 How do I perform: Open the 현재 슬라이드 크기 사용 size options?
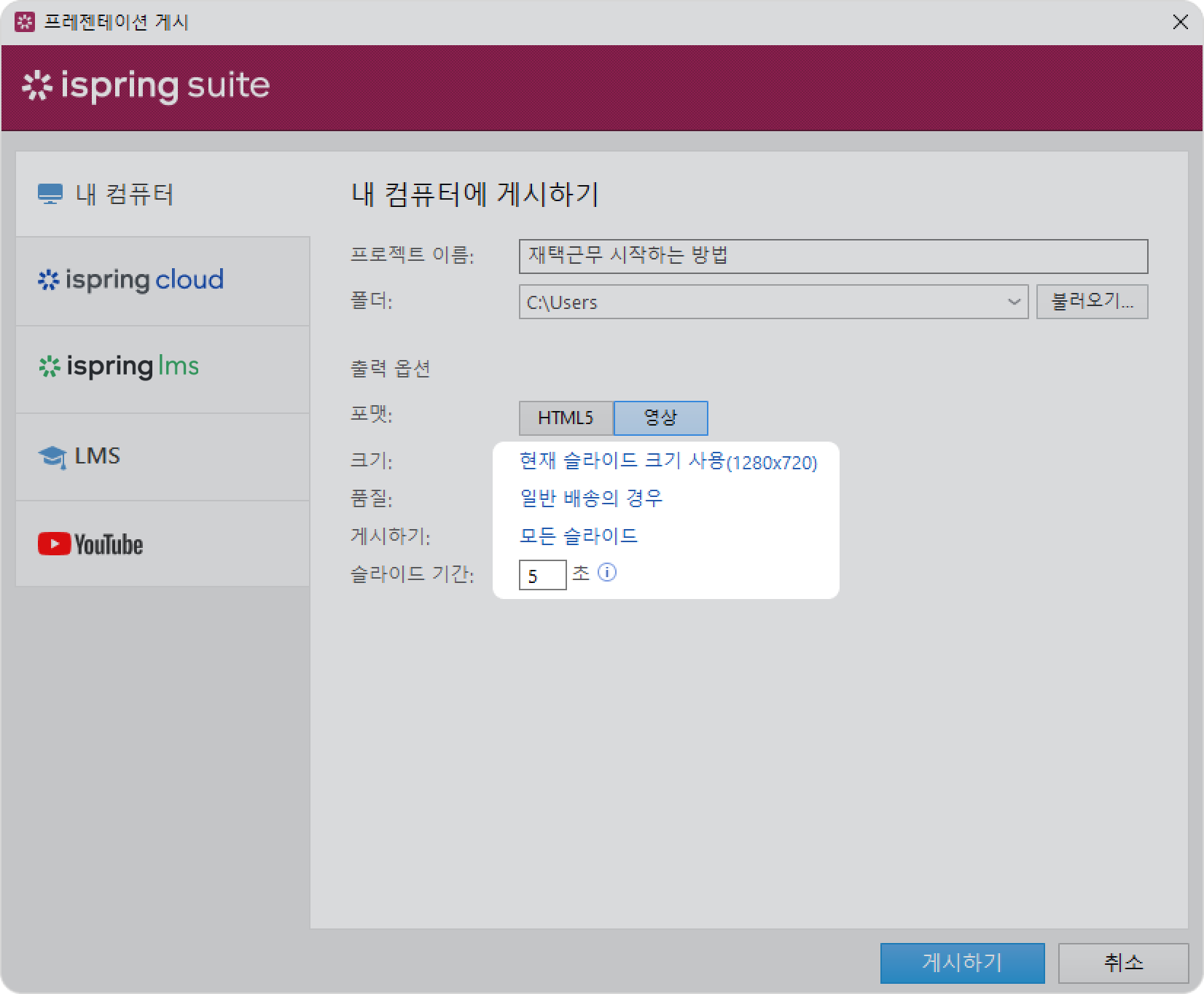pyautogui.click(x=668, y=461)
